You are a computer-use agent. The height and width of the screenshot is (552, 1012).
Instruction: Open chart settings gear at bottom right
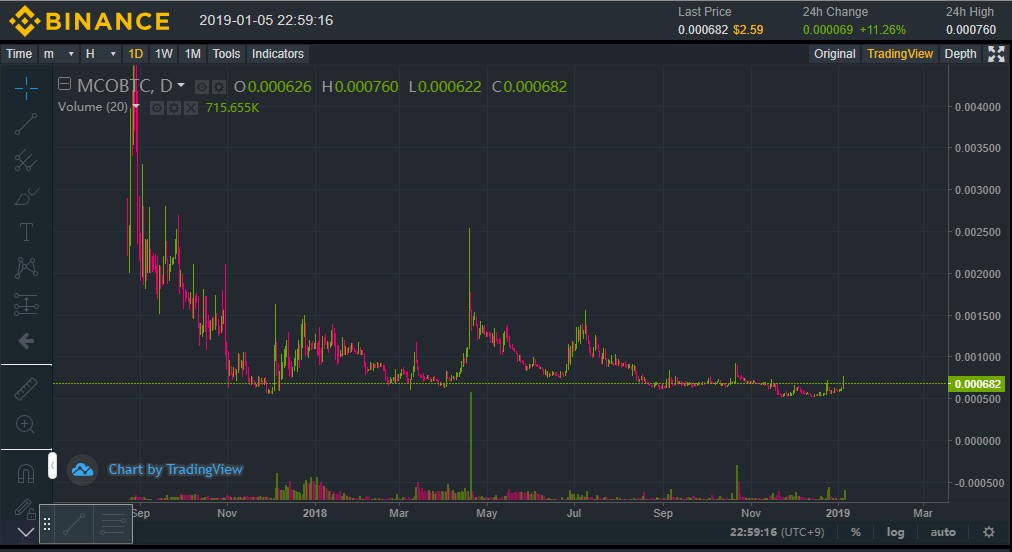(988, 532)
